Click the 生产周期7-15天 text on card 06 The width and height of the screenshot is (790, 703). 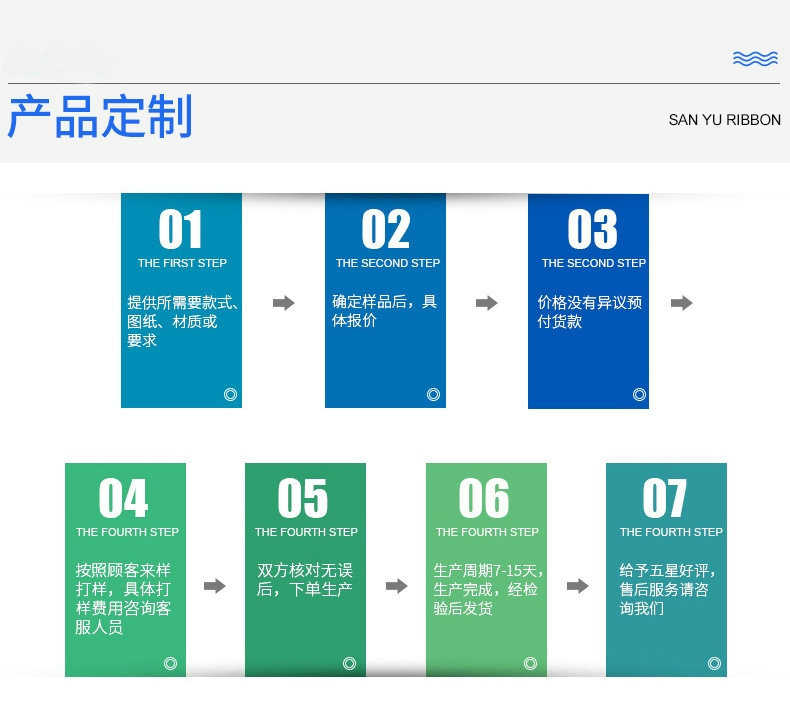485,570
